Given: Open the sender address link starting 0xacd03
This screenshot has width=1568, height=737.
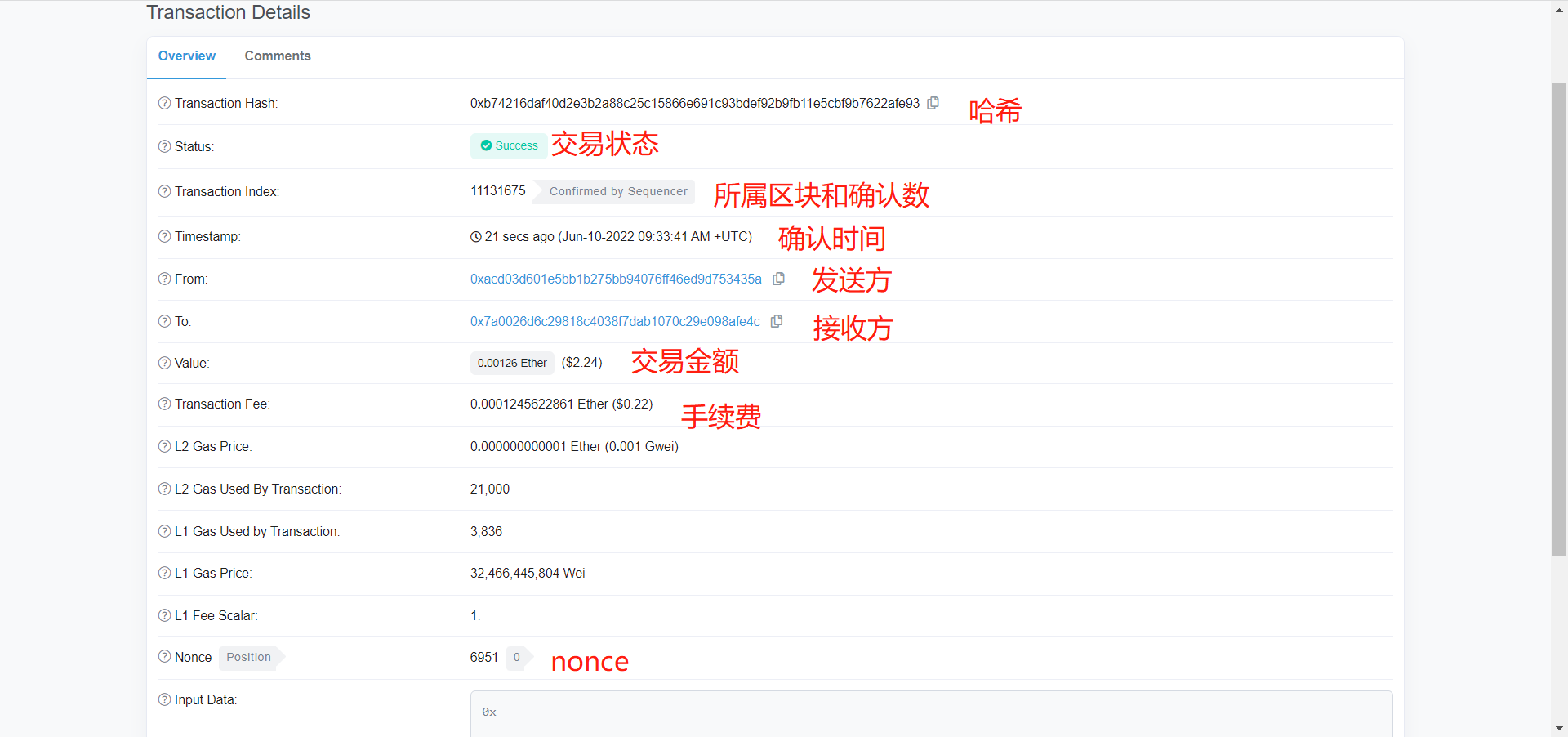Looking at the screenshot, I should click(615, 279).
